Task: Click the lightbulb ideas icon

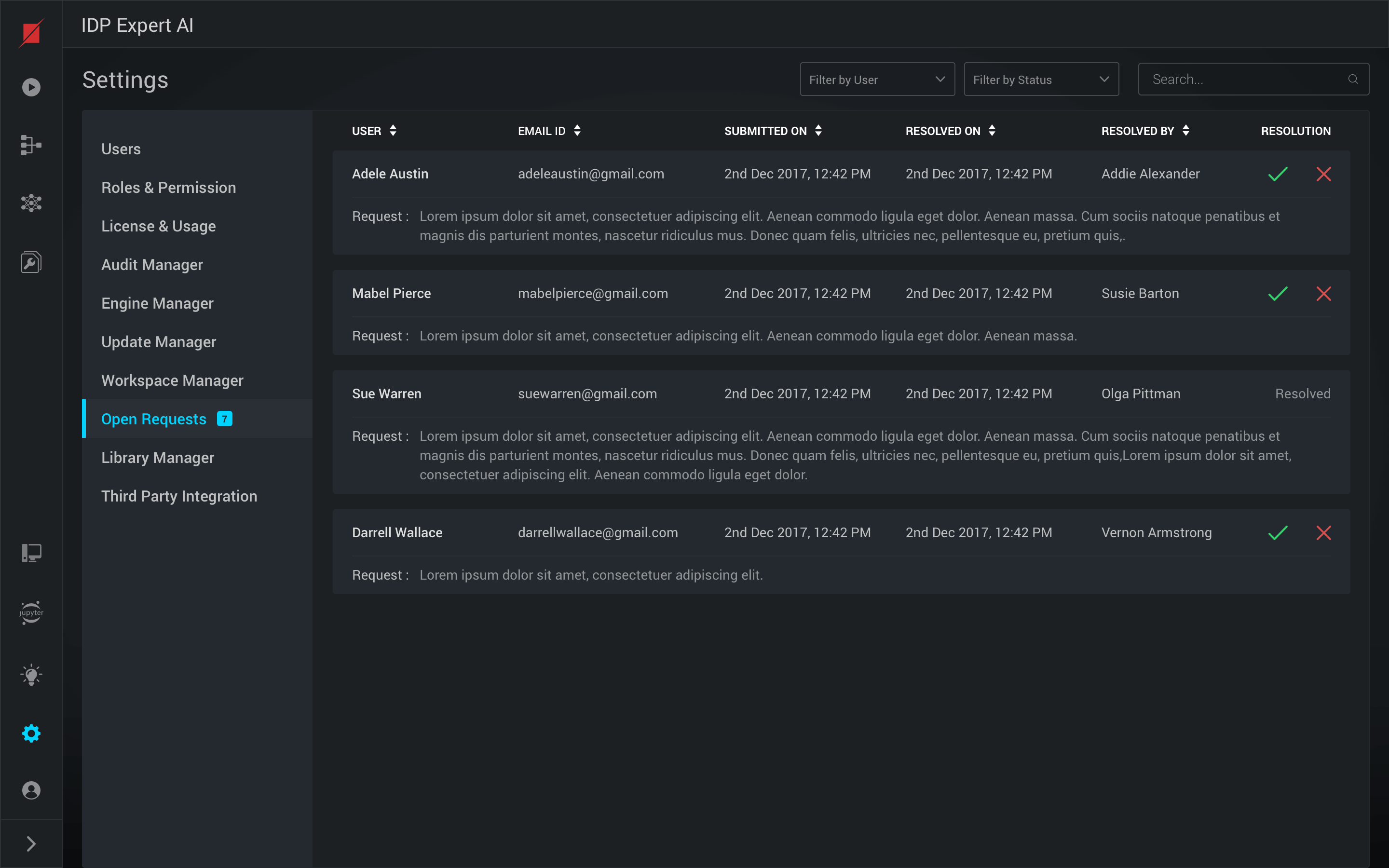Action: tap(31, 675)
